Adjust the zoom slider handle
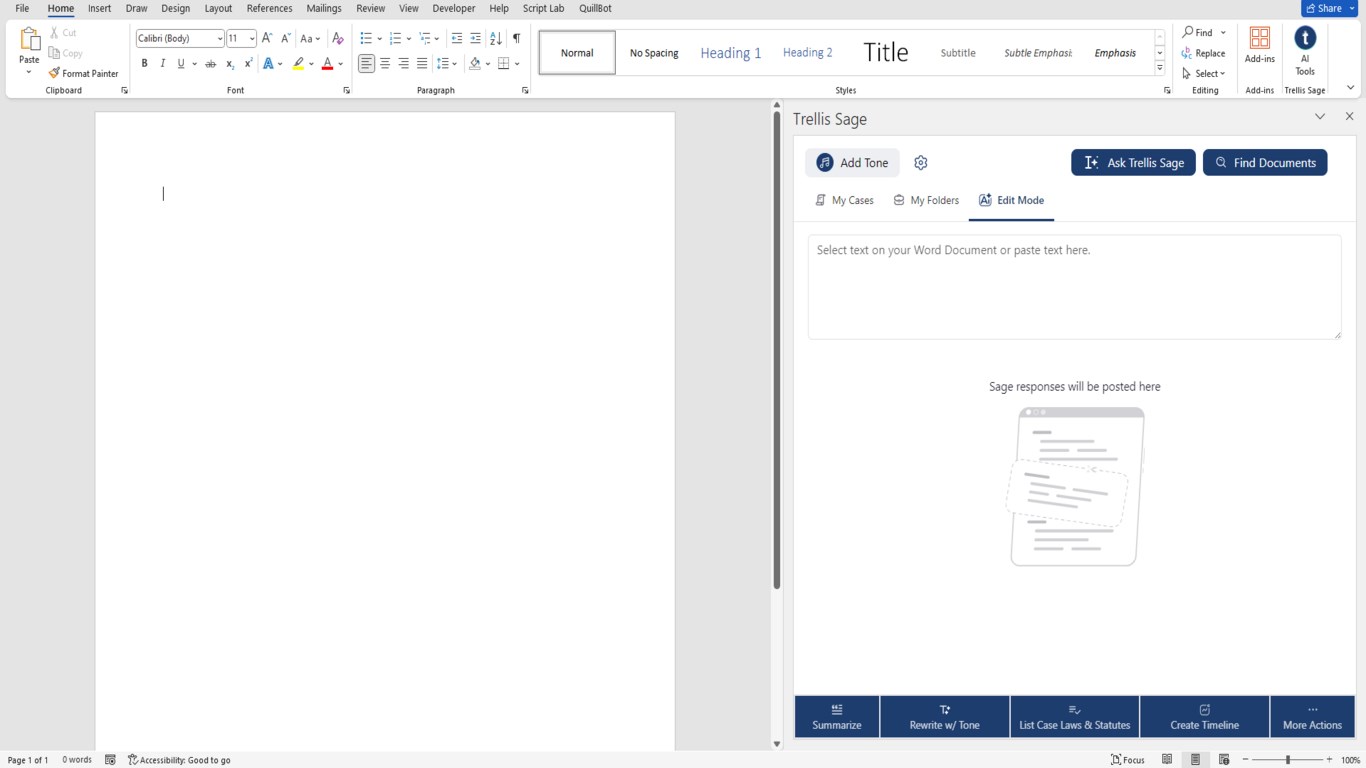 1288,760
